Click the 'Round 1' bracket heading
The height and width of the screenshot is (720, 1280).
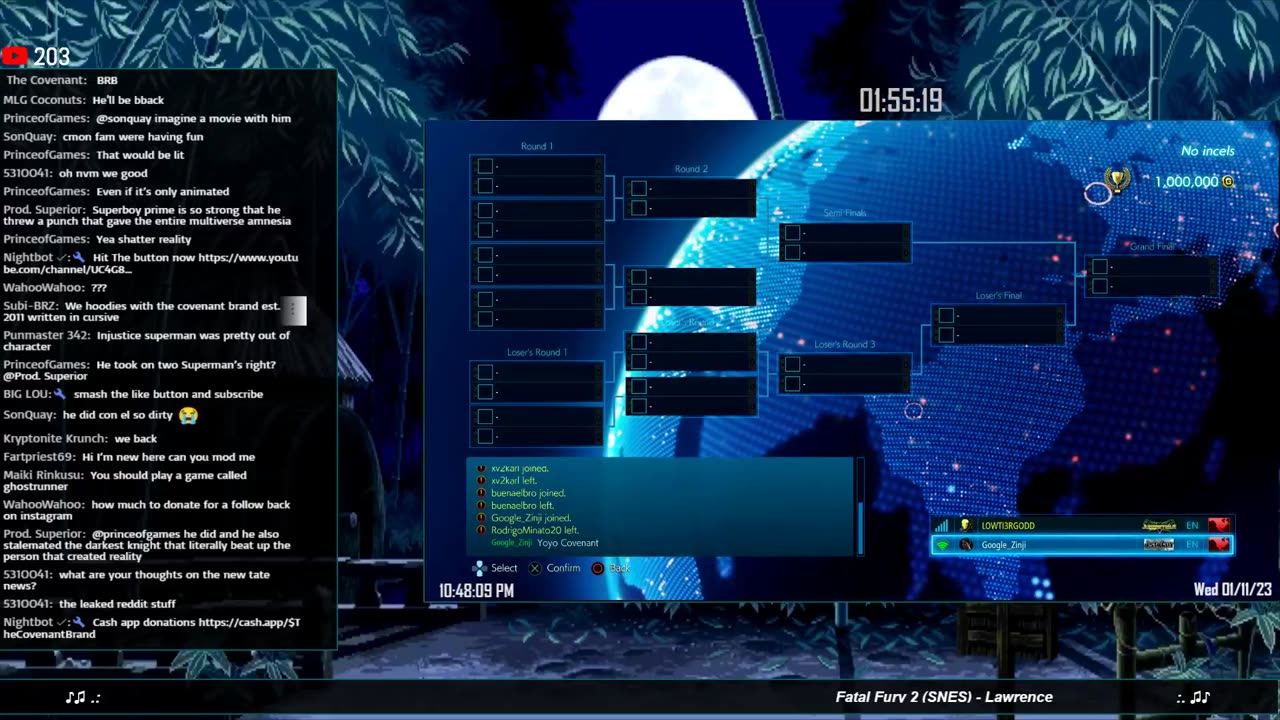pos(537,147)
